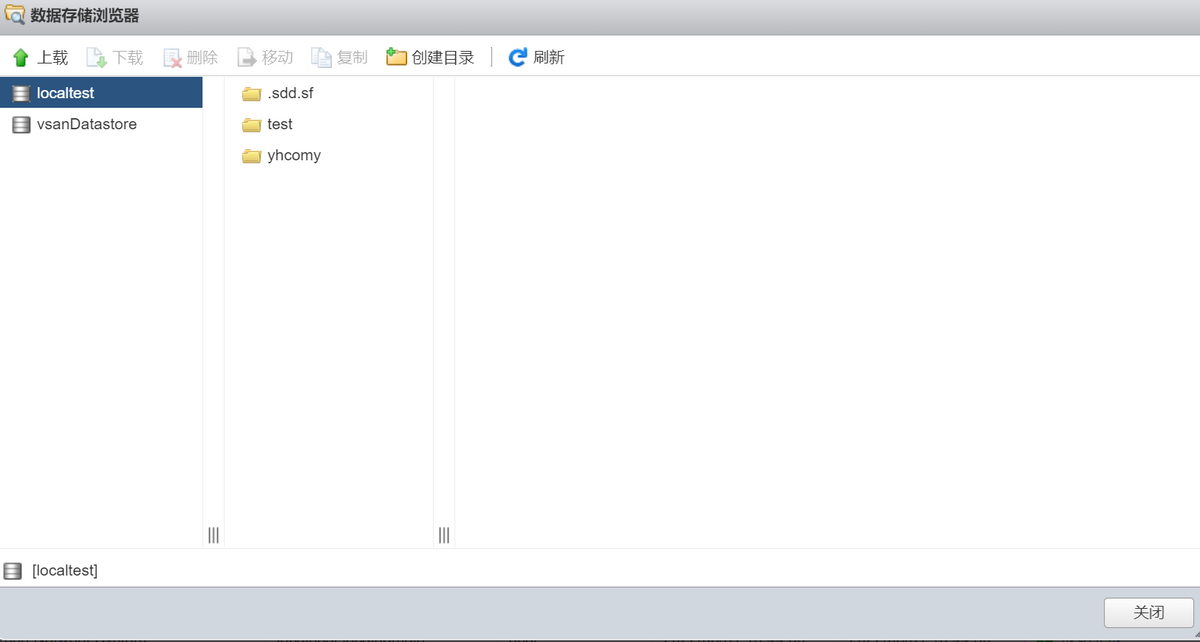The height and width of the screenshot is (642, 1200).
Task: Click the folder column resize handle
Action: tap(444, 535)
